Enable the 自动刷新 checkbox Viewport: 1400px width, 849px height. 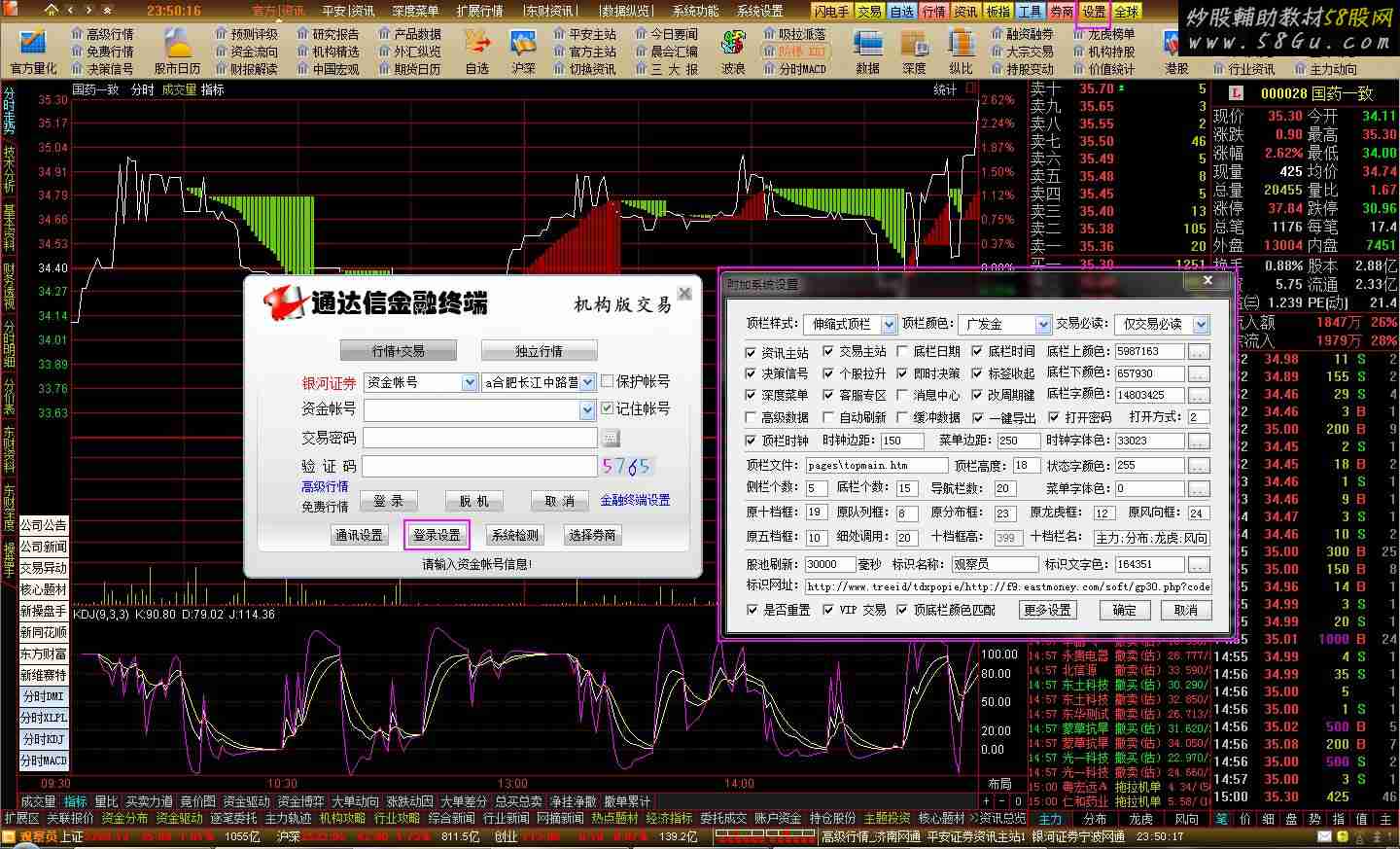click(x=828, y=417)
